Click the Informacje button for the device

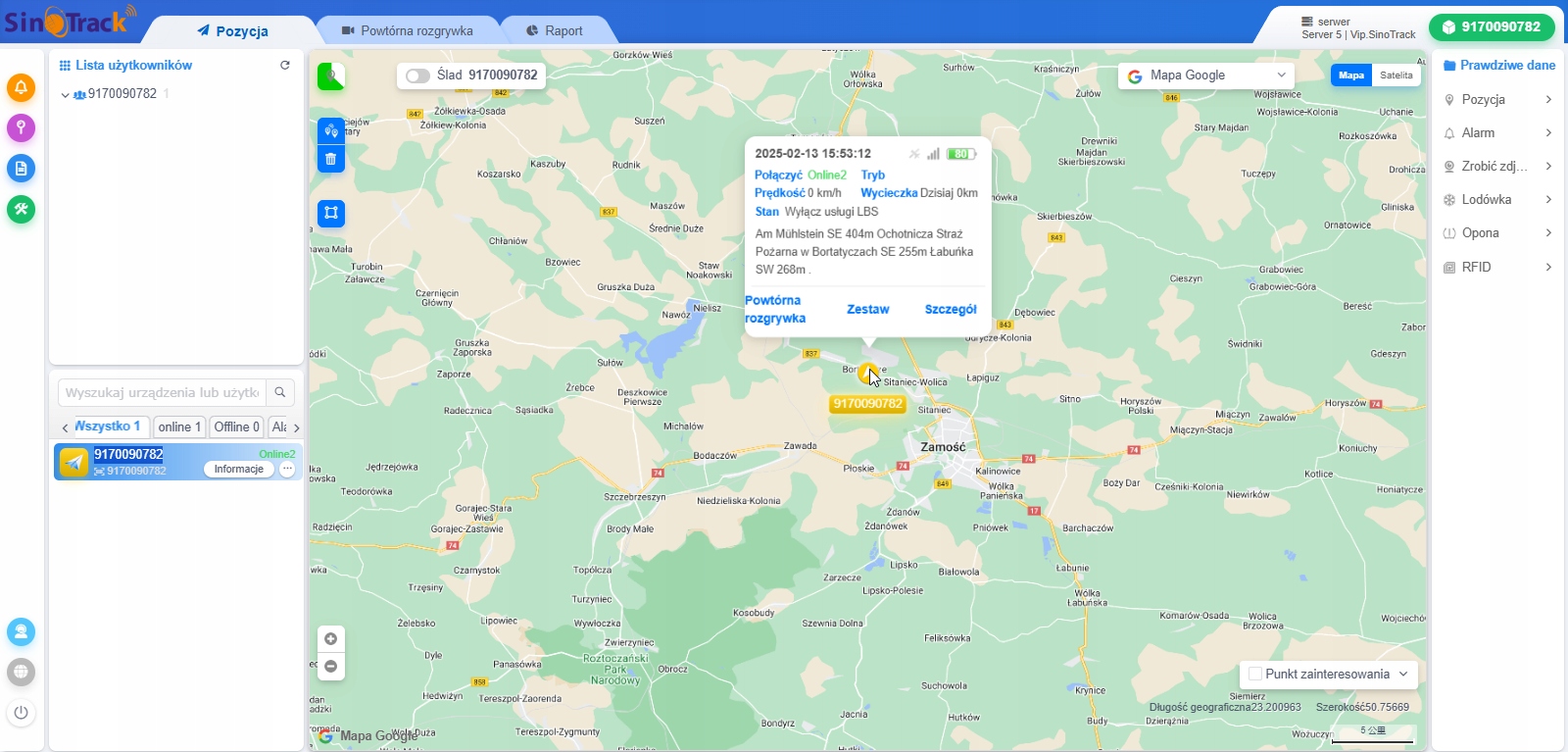(x=238, y=470)
